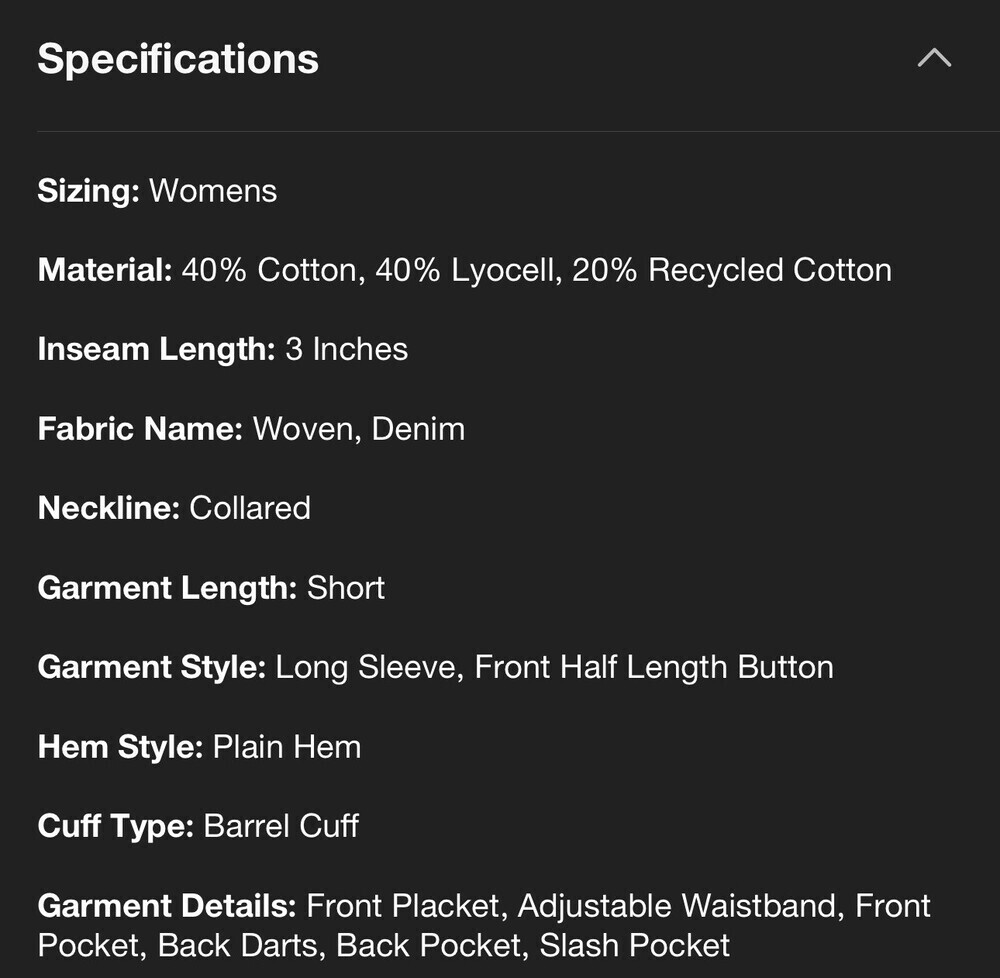
Task: Tap the Barrel Cuff value
Action: (281, 826)
